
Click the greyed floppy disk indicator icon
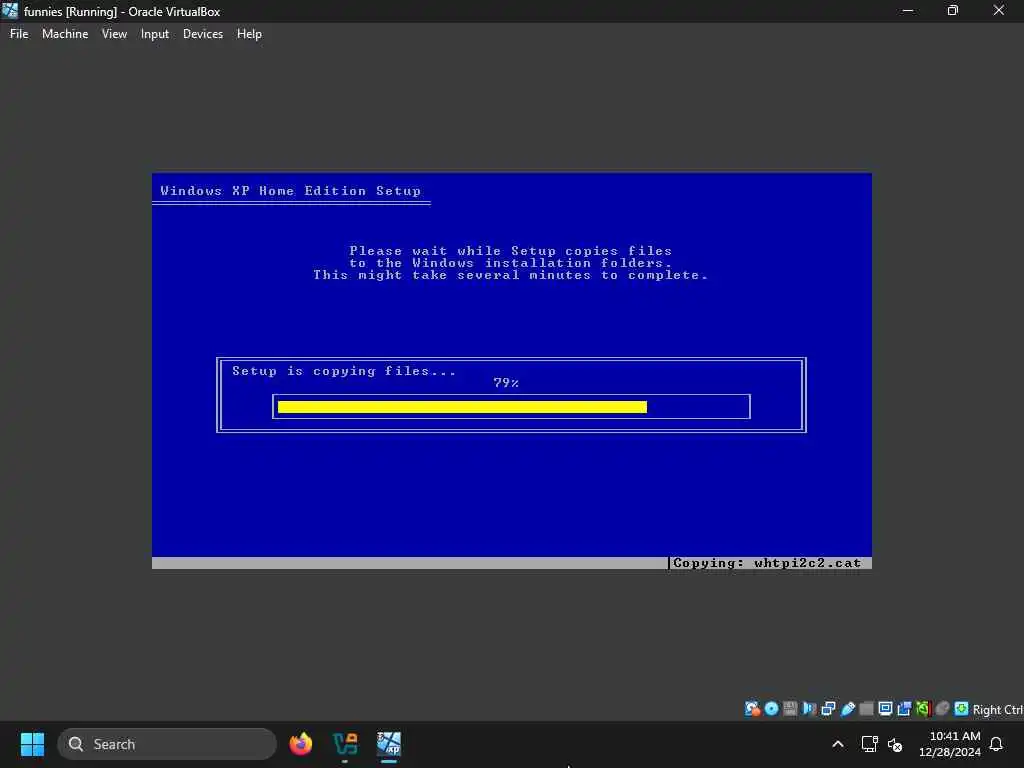click(790, 709)
